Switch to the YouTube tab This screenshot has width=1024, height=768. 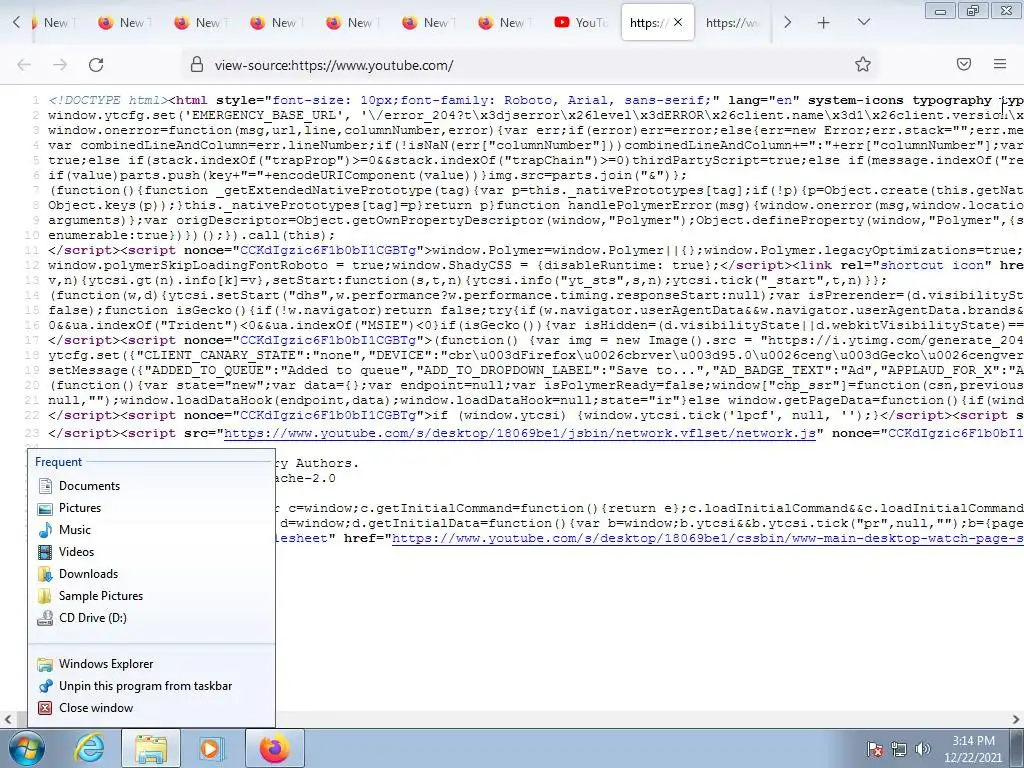coord(581,22)
